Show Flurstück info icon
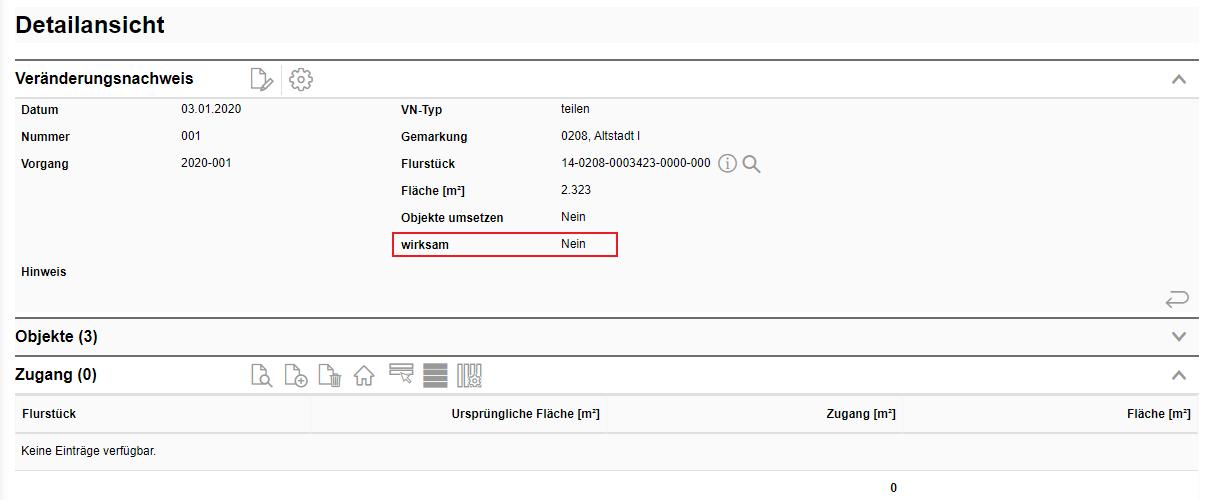1206x500 pixels. point(727,164)
